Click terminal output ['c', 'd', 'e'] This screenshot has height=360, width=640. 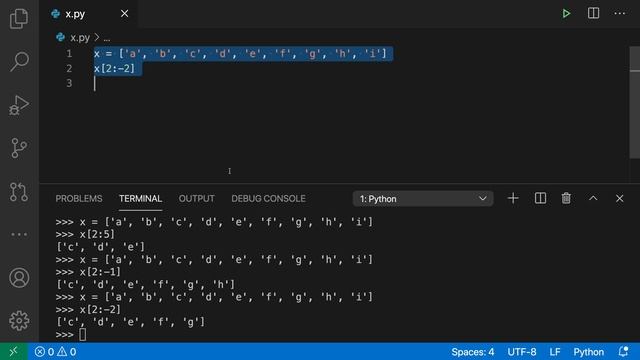(100, 247)
